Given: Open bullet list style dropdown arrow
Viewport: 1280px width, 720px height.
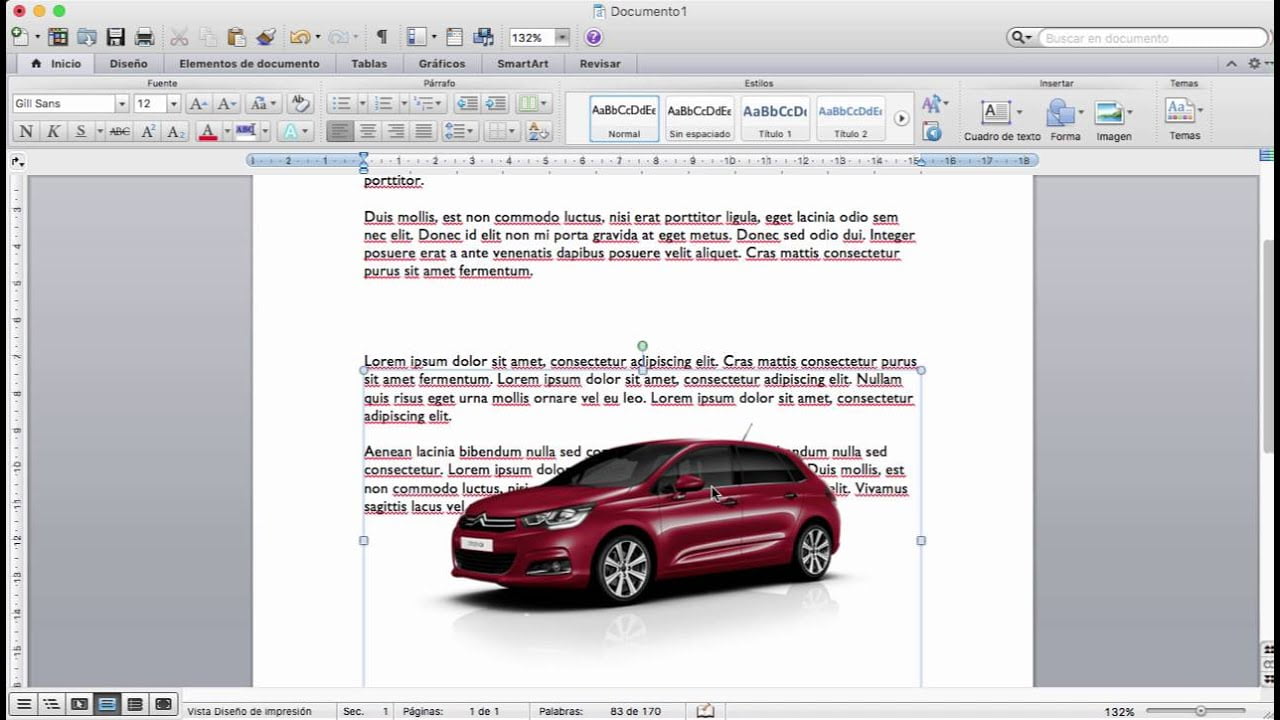Looking at the screenshot, I should 362,103.
